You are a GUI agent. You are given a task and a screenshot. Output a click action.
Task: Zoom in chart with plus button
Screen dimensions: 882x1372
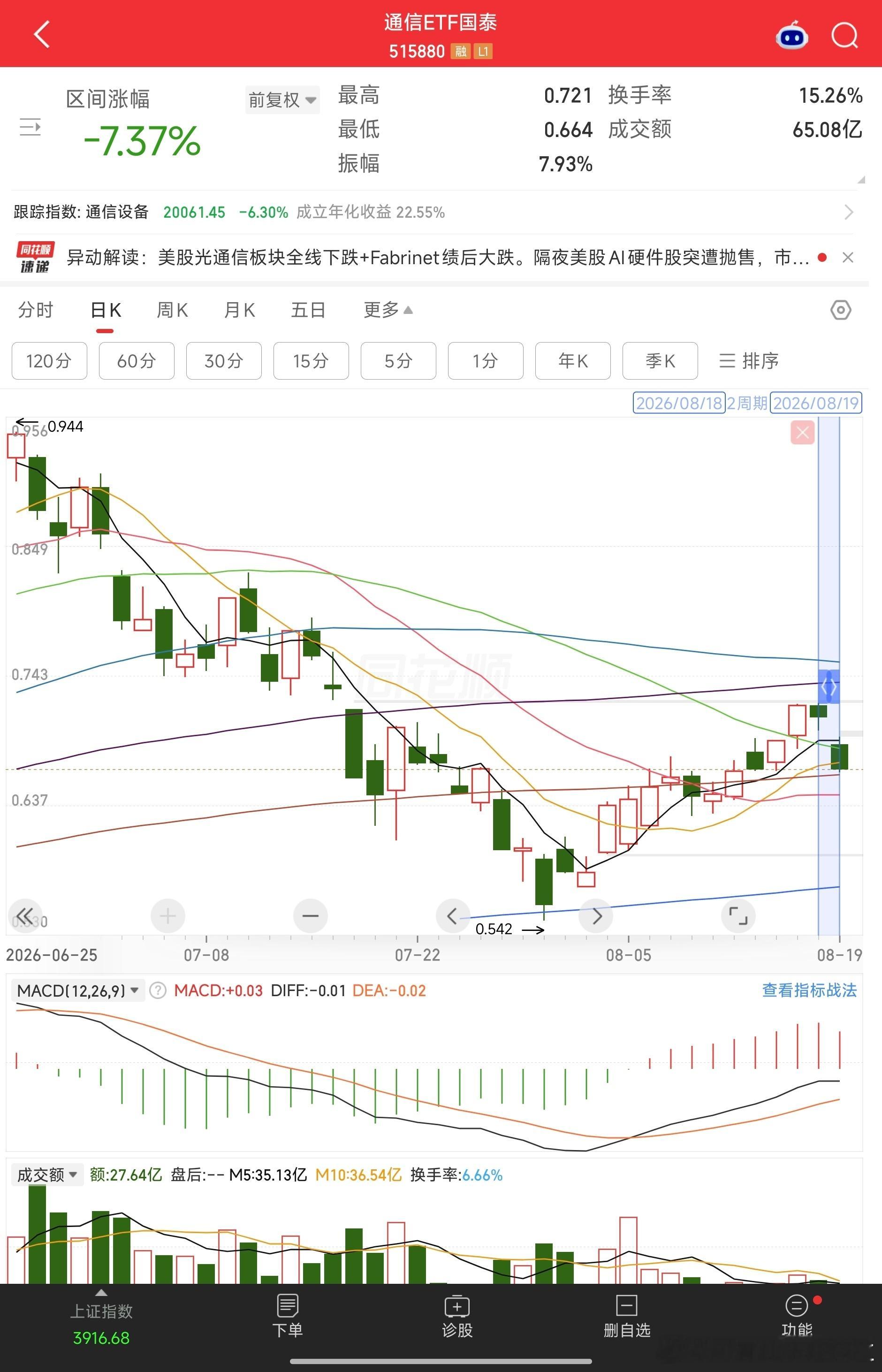(x=167, y=916)
